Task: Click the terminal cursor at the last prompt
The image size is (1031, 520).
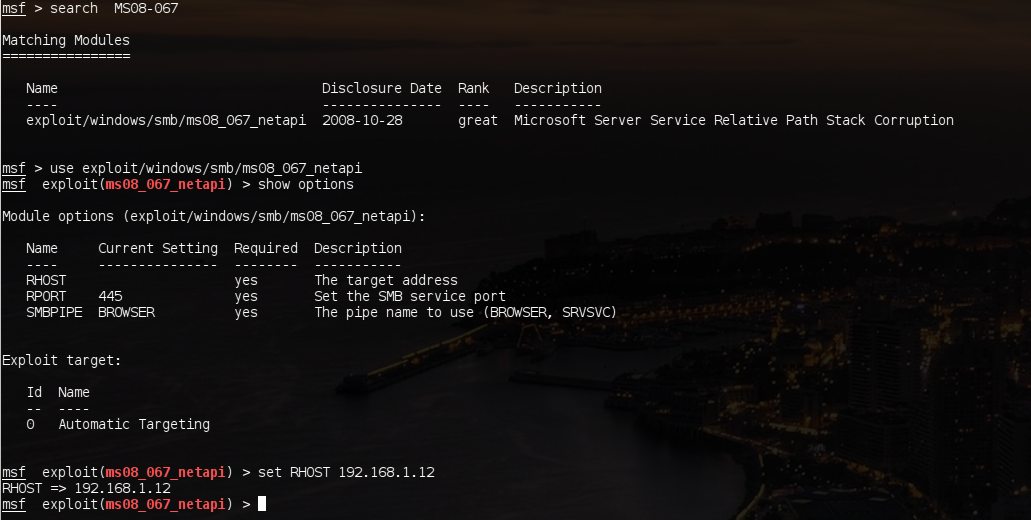Action: coord(262,504)
